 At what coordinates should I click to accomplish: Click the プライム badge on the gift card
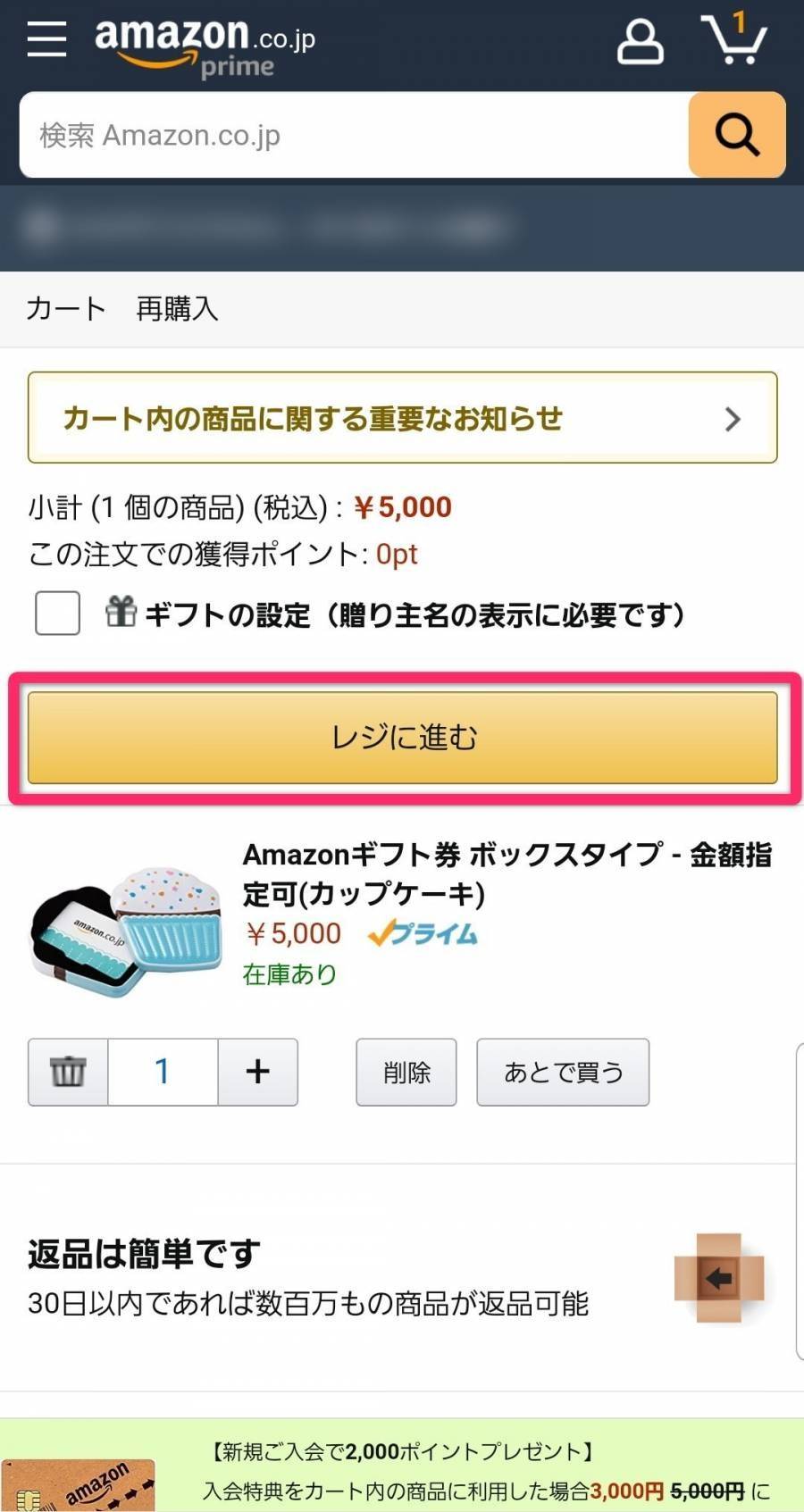(421, 933)
